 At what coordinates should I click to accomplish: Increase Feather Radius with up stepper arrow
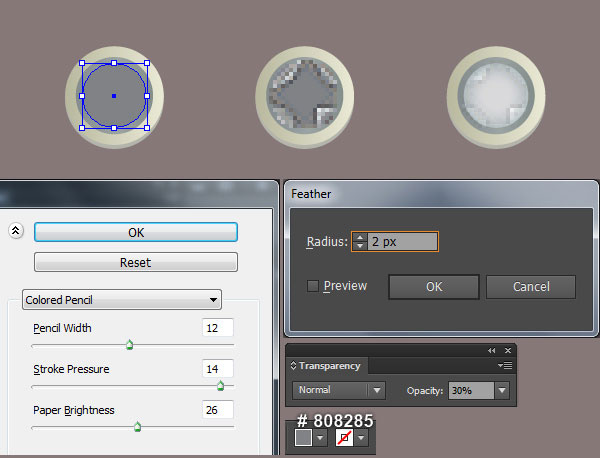(359, 237)
